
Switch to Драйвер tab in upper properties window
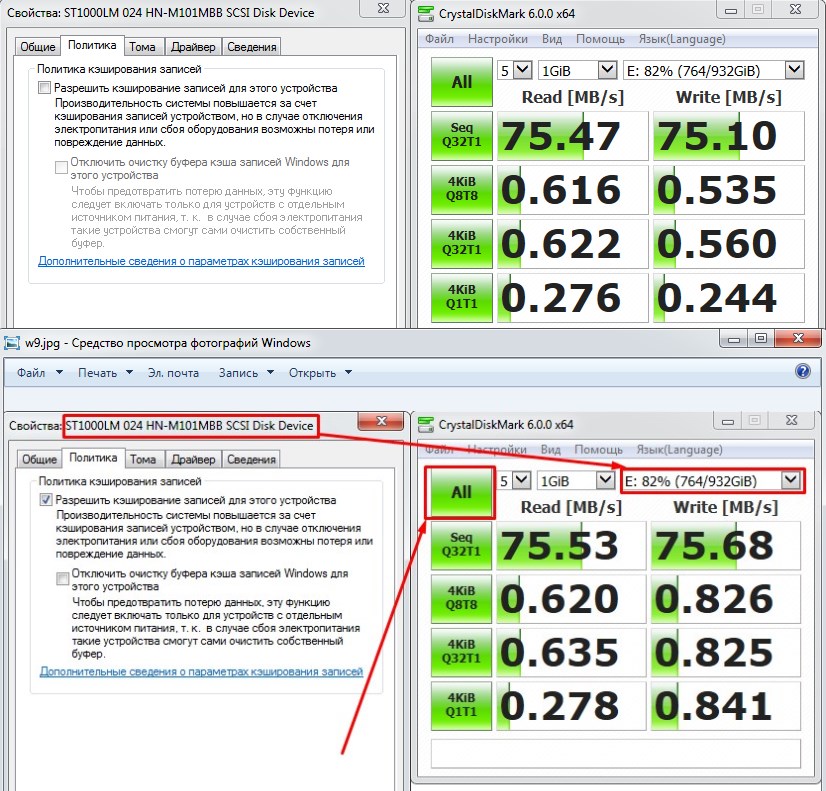[193, 46]
